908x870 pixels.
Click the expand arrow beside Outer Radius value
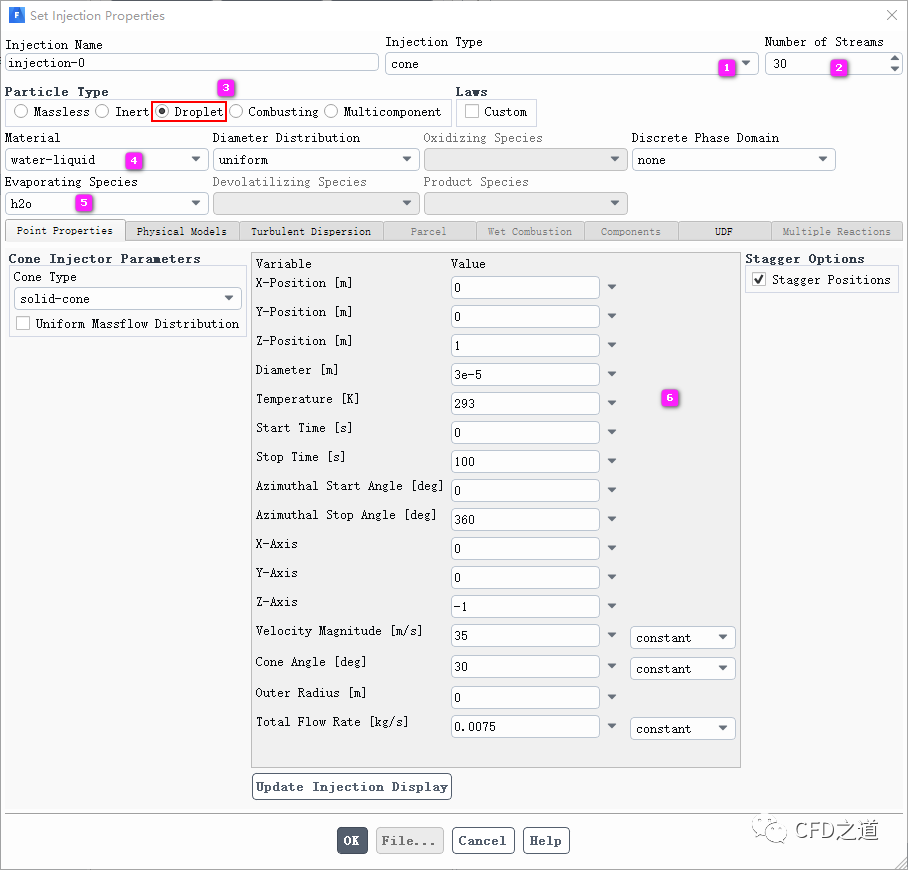click(x=612, y=698)
